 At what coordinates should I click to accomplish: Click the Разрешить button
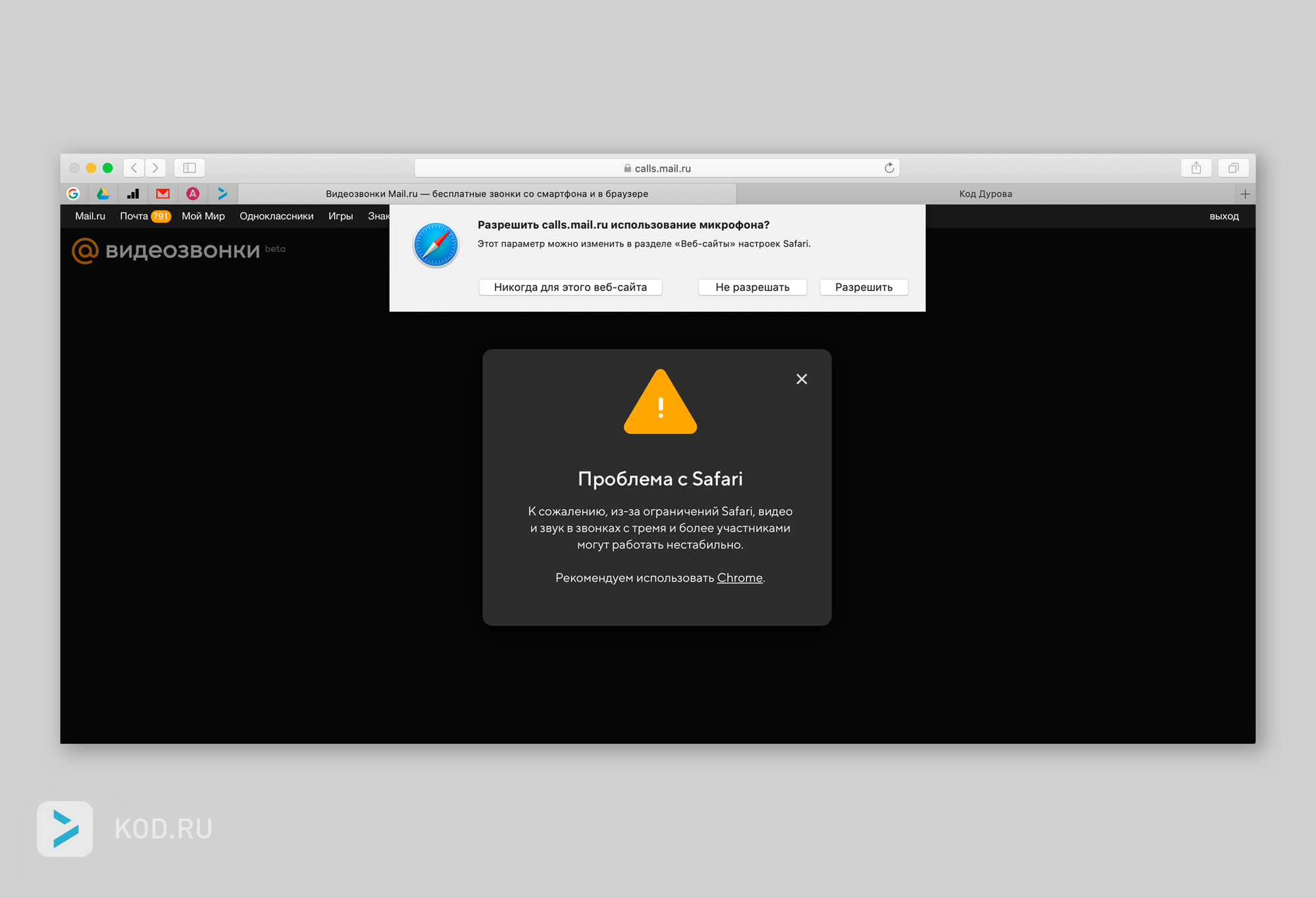click(863, 287)
